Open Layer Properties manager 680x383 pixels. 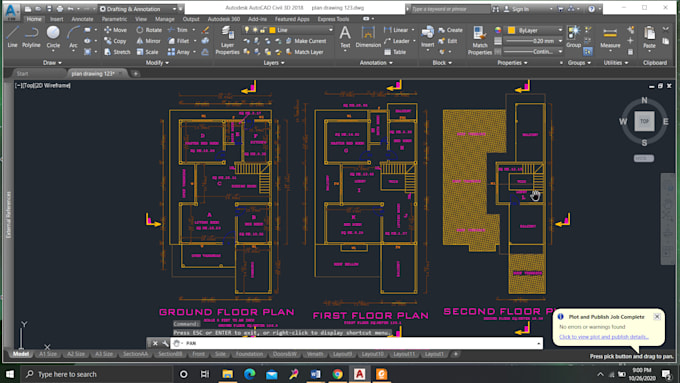tap(227, 40)
